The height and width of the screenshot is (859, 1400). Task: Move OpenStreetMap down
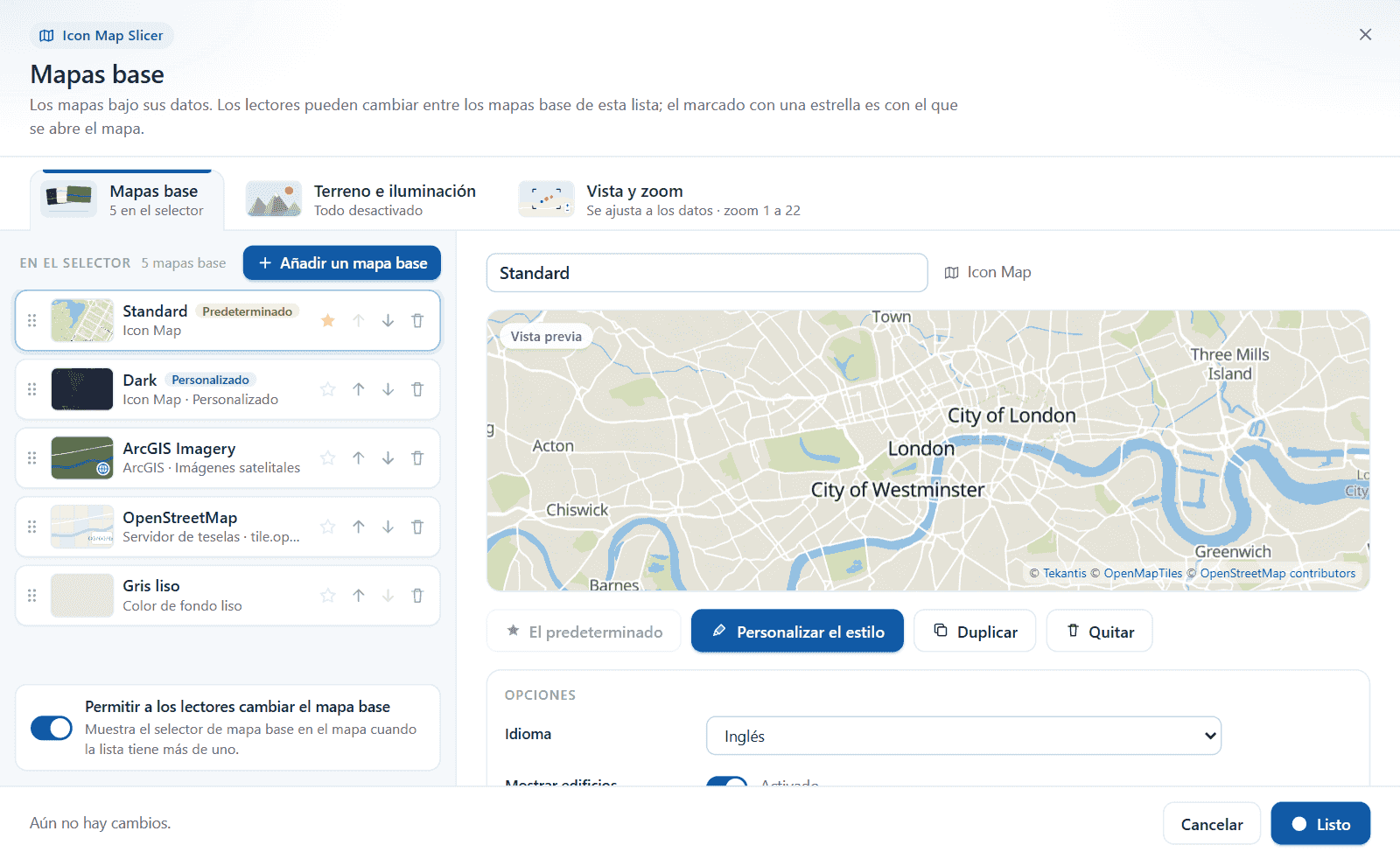pyautogui.click(x=388, y=527)
